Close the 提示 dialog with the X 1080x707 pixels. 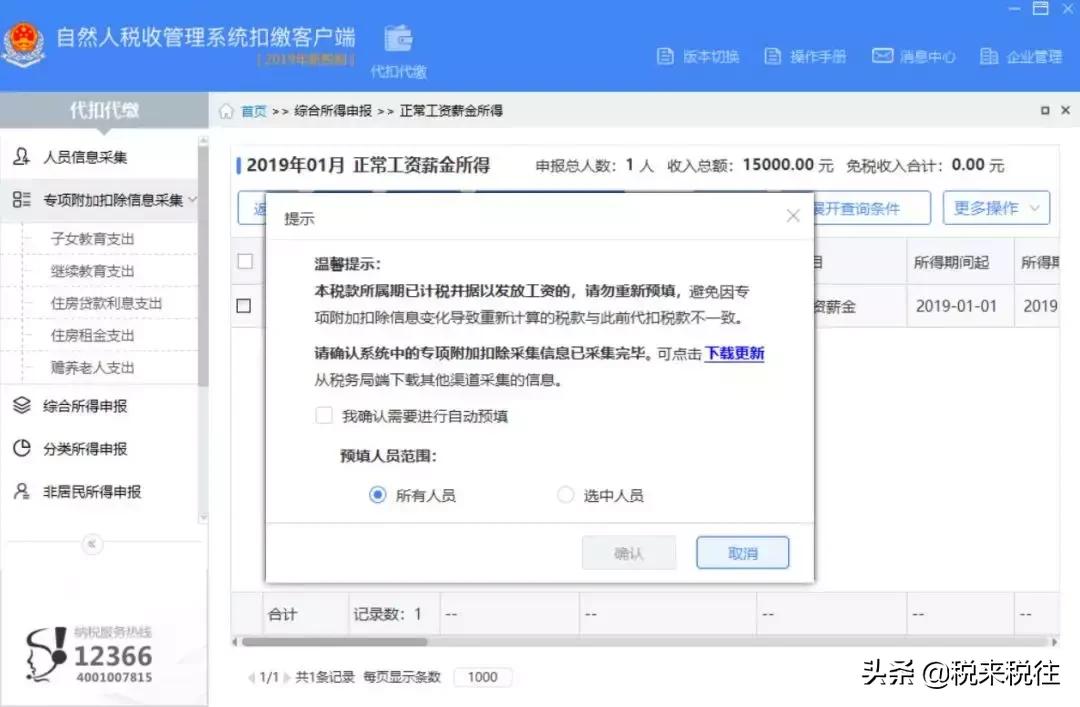click(793, 214)
